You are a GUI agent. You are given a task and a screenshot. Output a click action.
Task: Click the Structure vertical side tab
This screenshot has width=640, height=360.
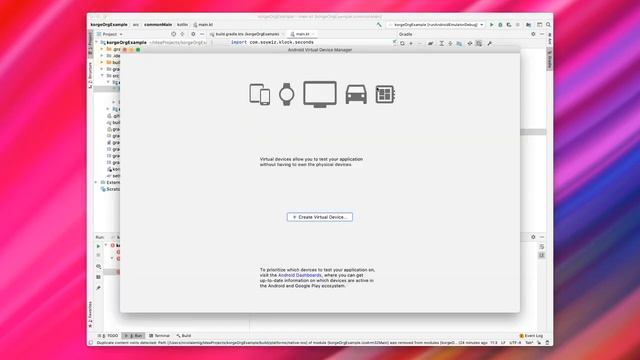(x=90, y=75)
